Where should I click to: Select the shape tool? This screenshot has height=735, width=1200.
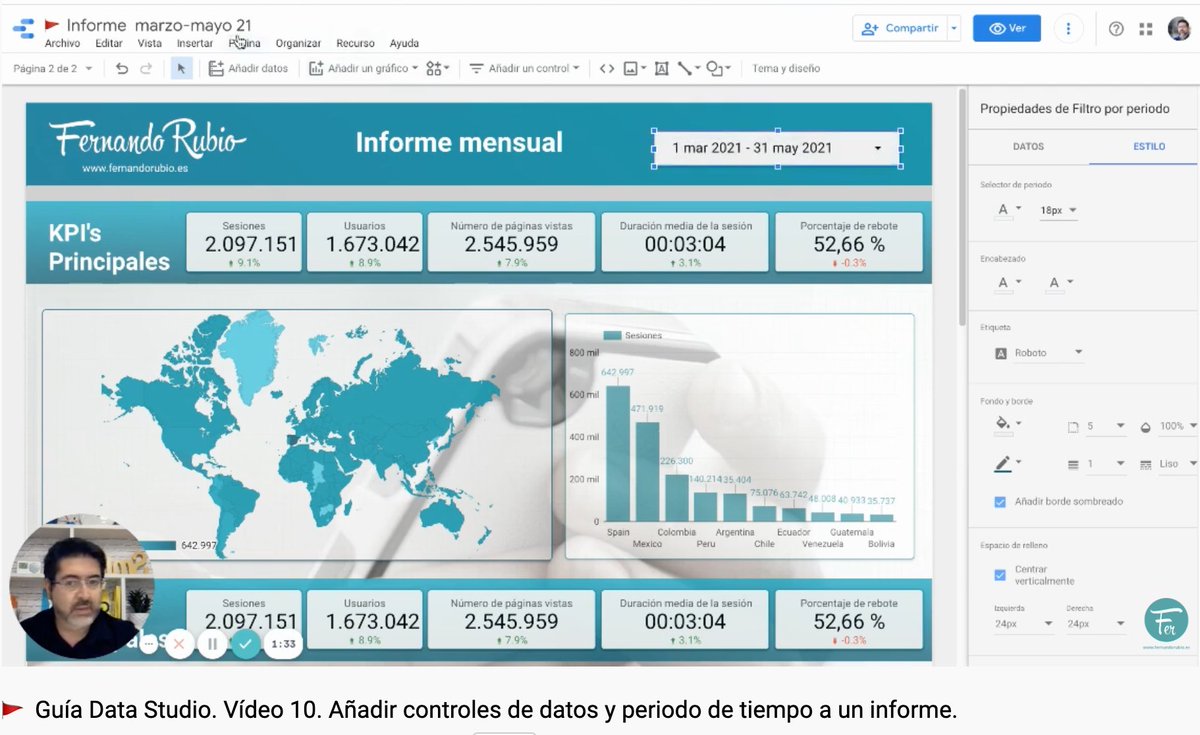coord(718,68)
